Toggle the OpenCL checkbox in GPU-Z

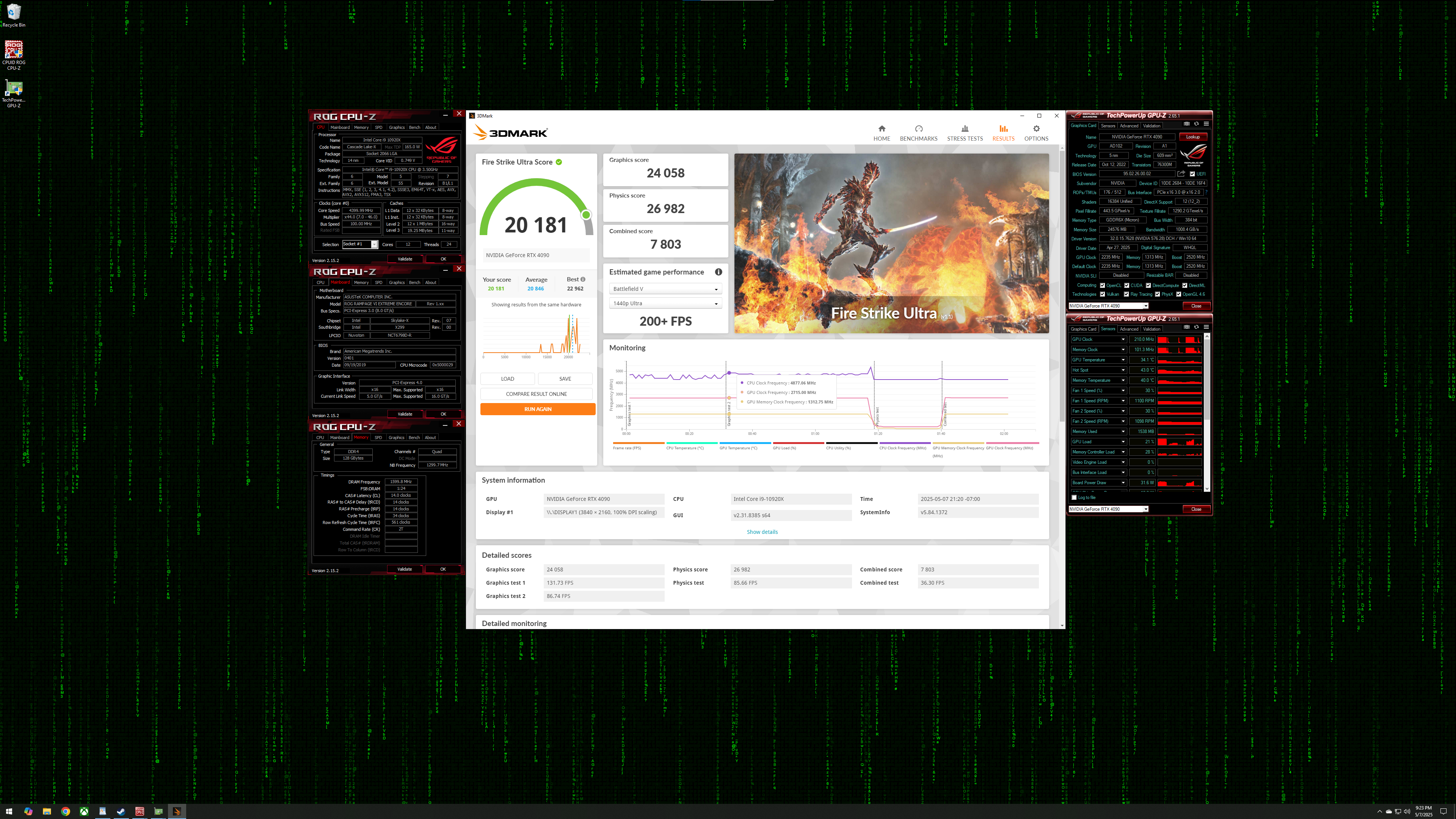tap(1102, 286)
